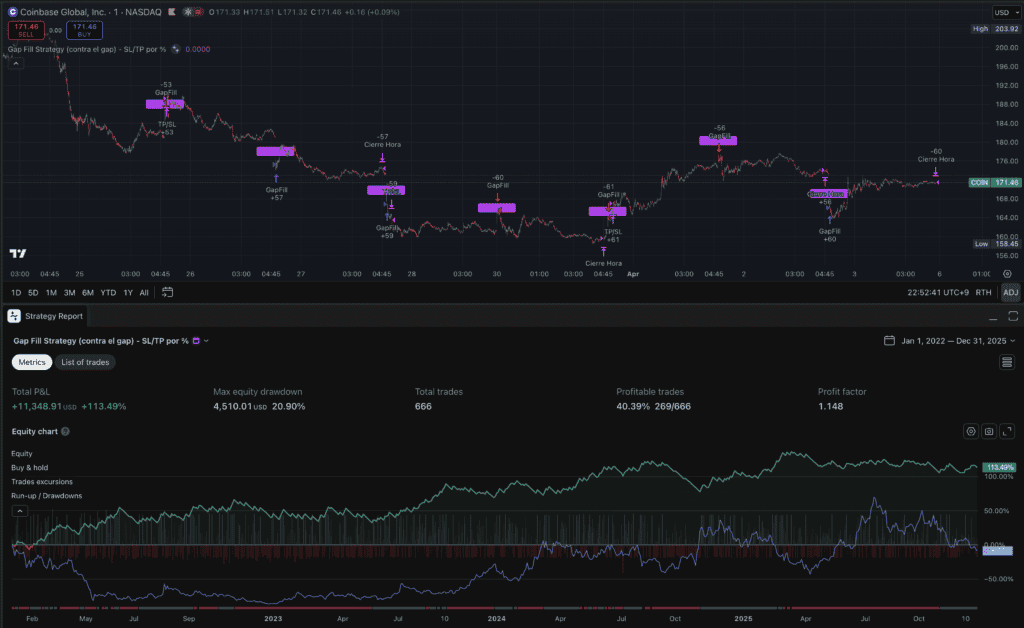Toggle ADJ adjusted data button
This screenshot has height=628, width=1024.
coord(1010,292)
